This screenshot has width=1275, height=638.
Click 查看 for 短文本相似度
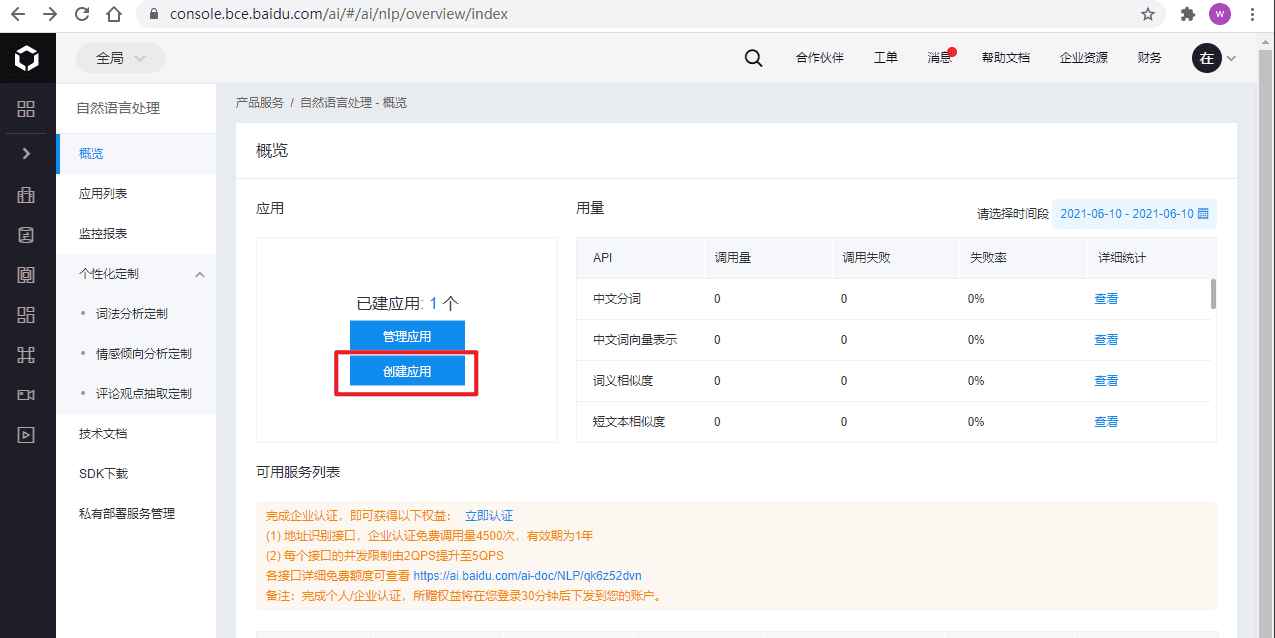(x=1106, y=422)
